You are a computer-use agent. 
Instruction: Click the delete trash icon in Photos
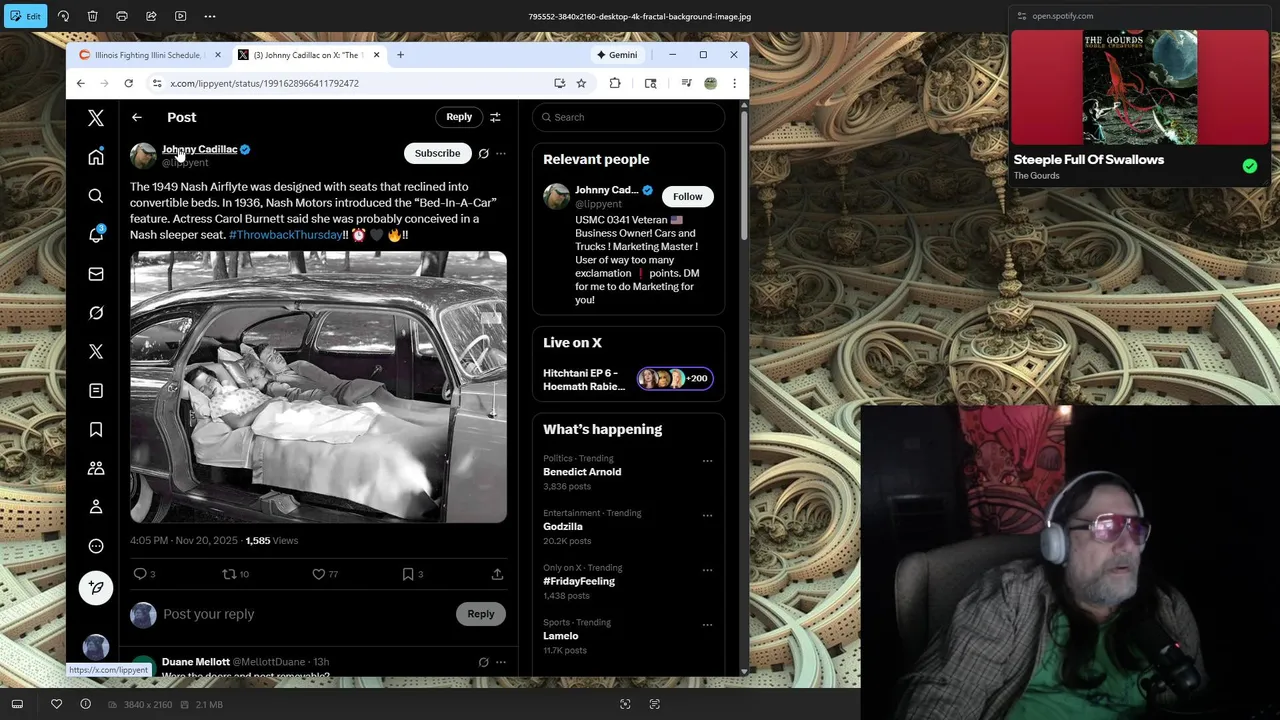(92, 16)
